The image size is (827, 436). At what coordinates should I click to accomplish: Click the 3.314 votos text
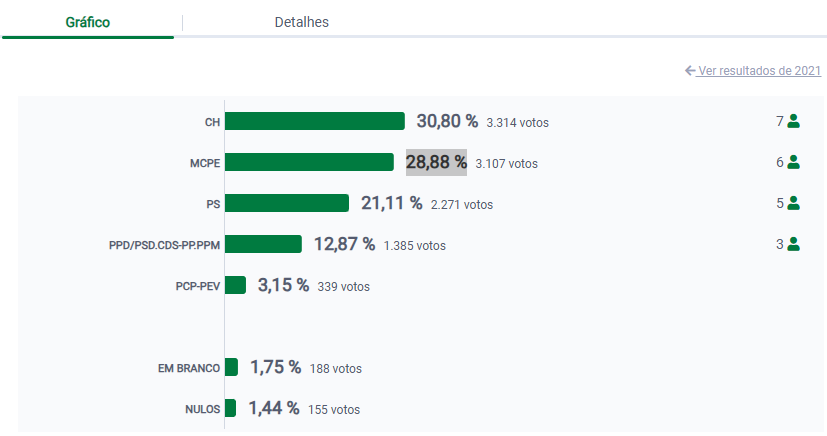[x=517, y=123]
